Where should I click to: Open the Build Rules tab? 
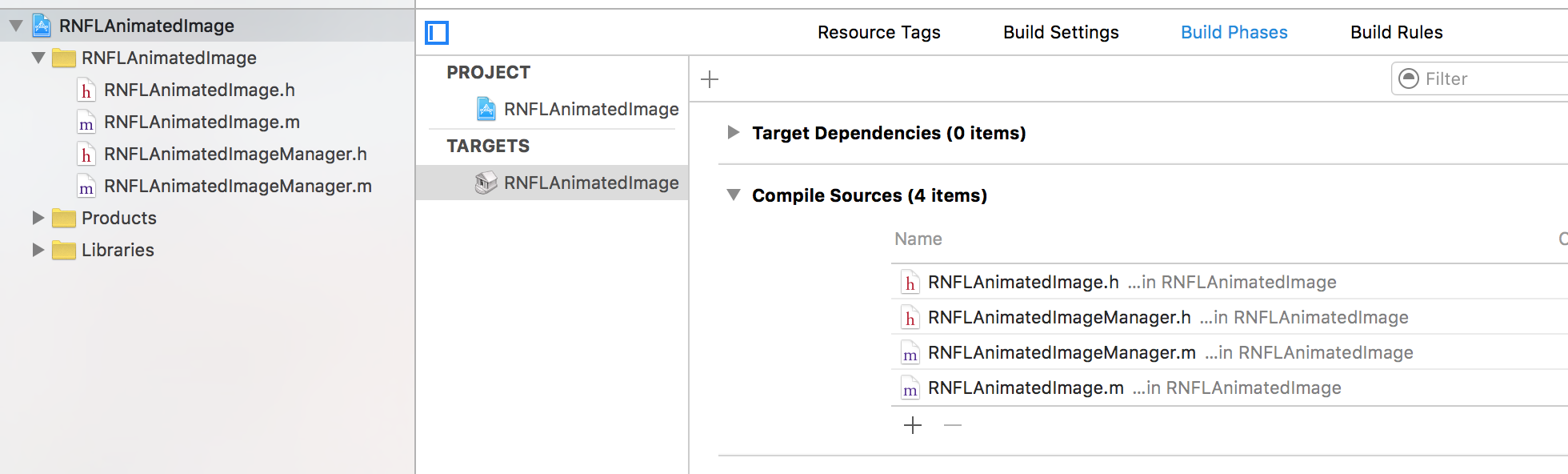point(1396,33)
